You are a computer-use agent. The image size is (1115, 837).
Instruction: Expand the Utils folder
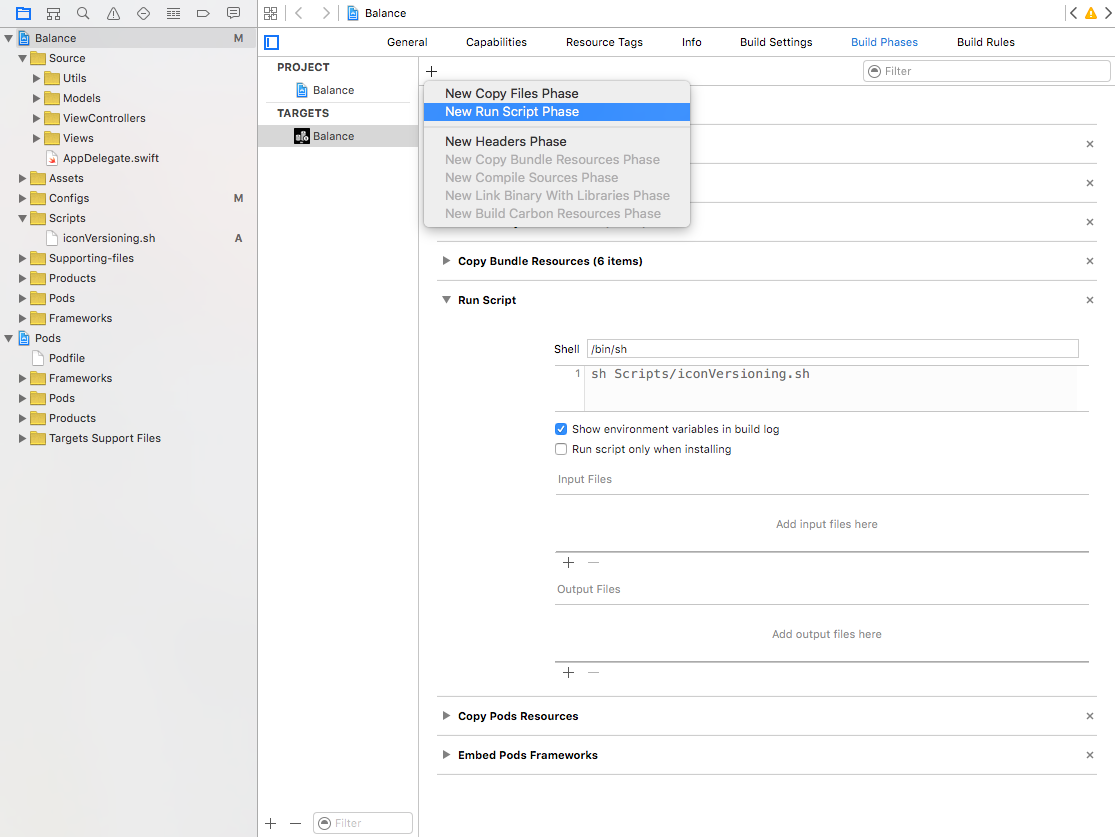click(x=36, y=78)
